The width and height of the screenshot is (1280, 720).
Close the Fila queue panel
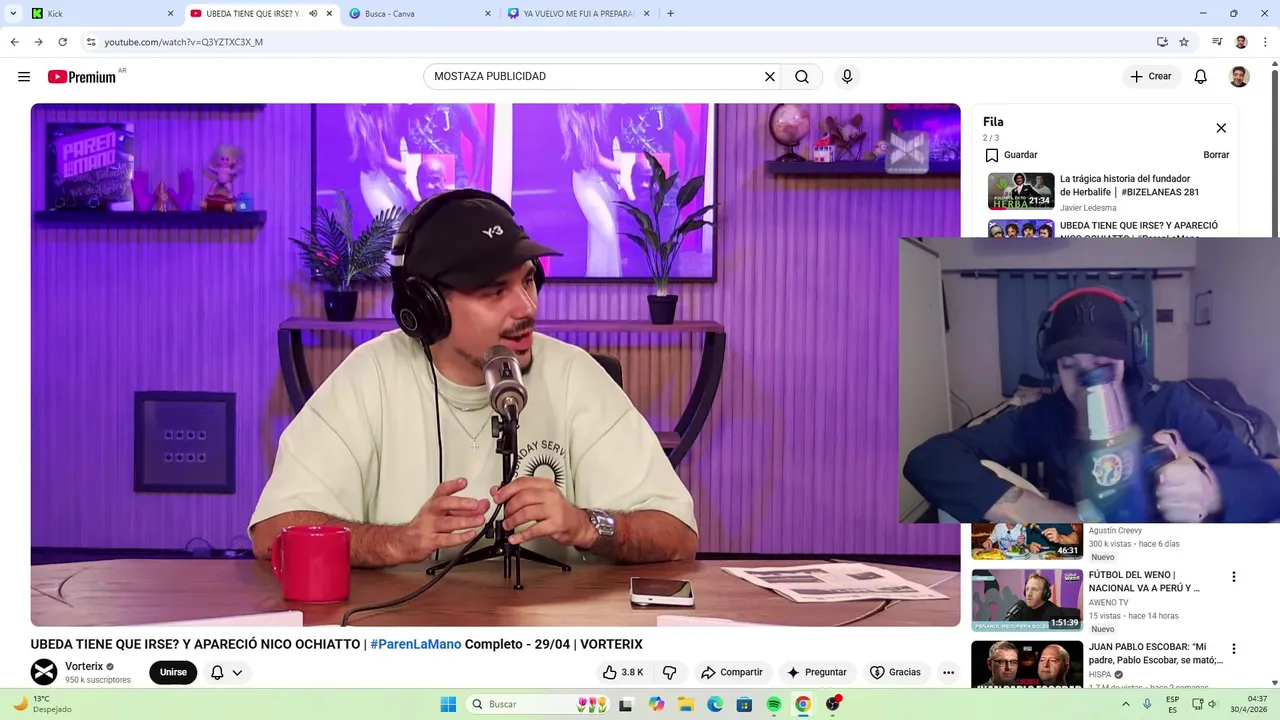click(1221, 128)
